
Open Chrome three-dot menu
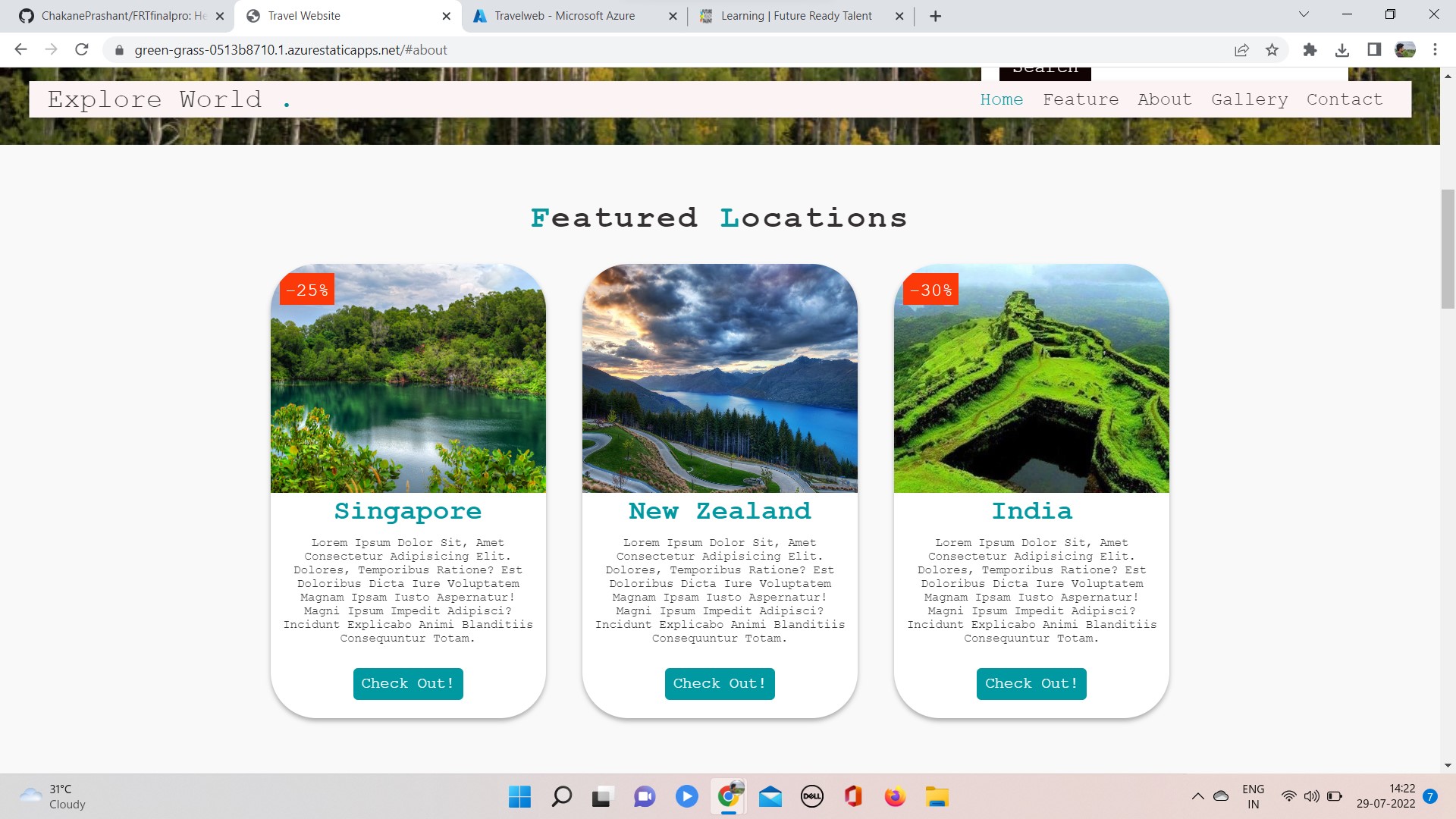[1435, 50]
